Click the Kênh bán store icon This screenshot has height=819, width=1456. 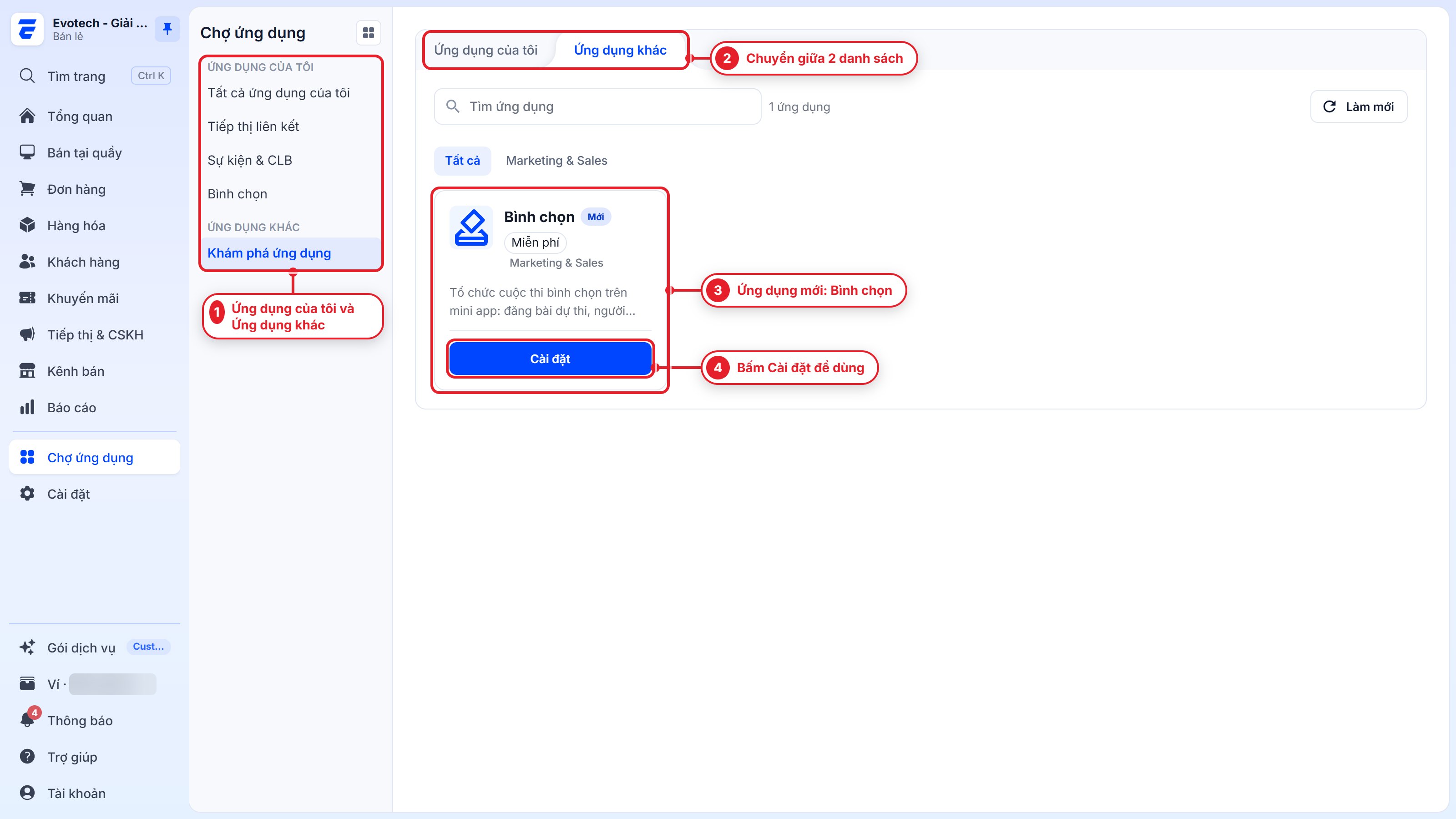[x=27, y=371]
